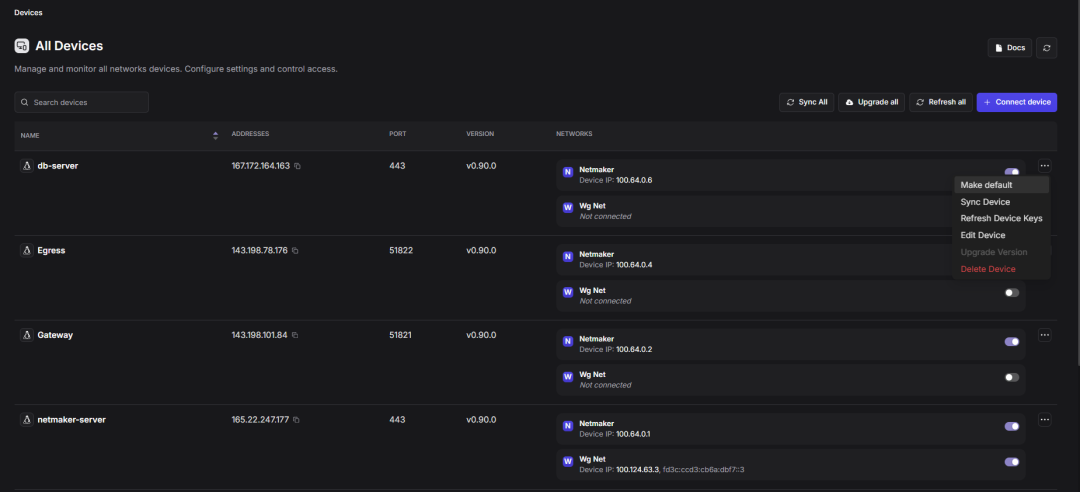Image resolution: width=1080 pixels, height=492 pixels.
Task: Open netmaker-server row options menu
Action: (1044, 420)
